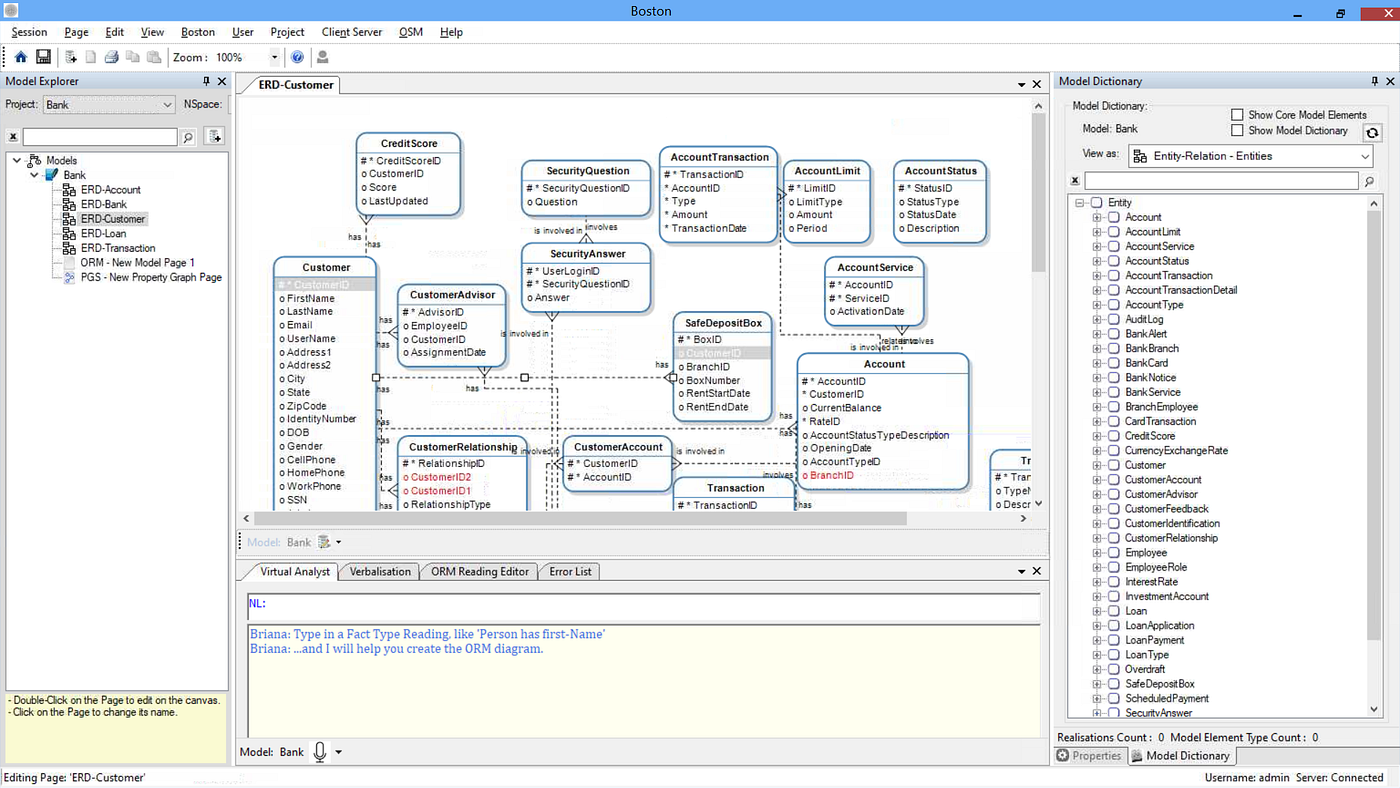Collapse the Bank model tree node
Image resolution: width=1400 pixels, height=788 pixels.
[x=35, y=175]
